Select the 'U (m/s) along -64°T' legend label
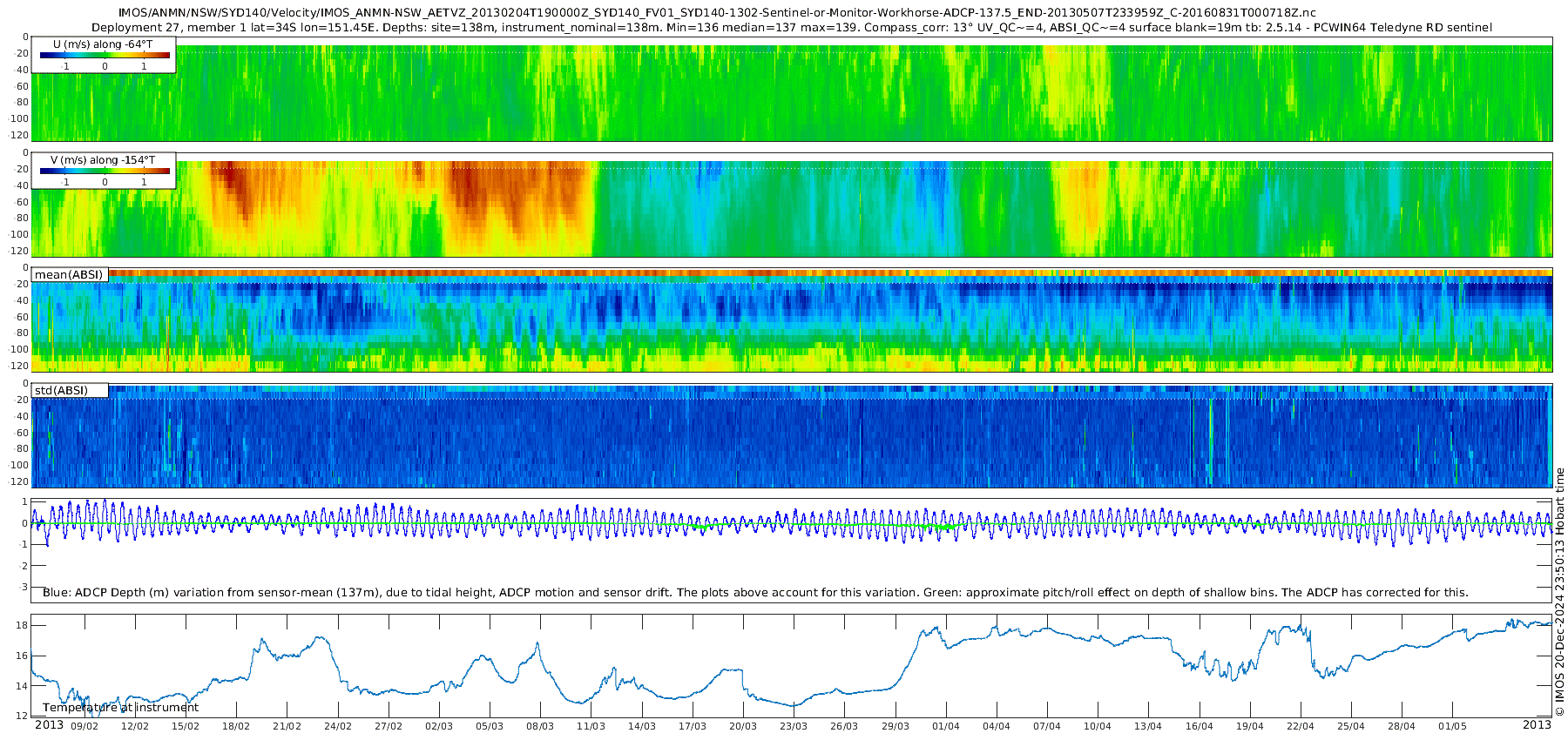This screenshot has height=740, width=1568. 104,44
